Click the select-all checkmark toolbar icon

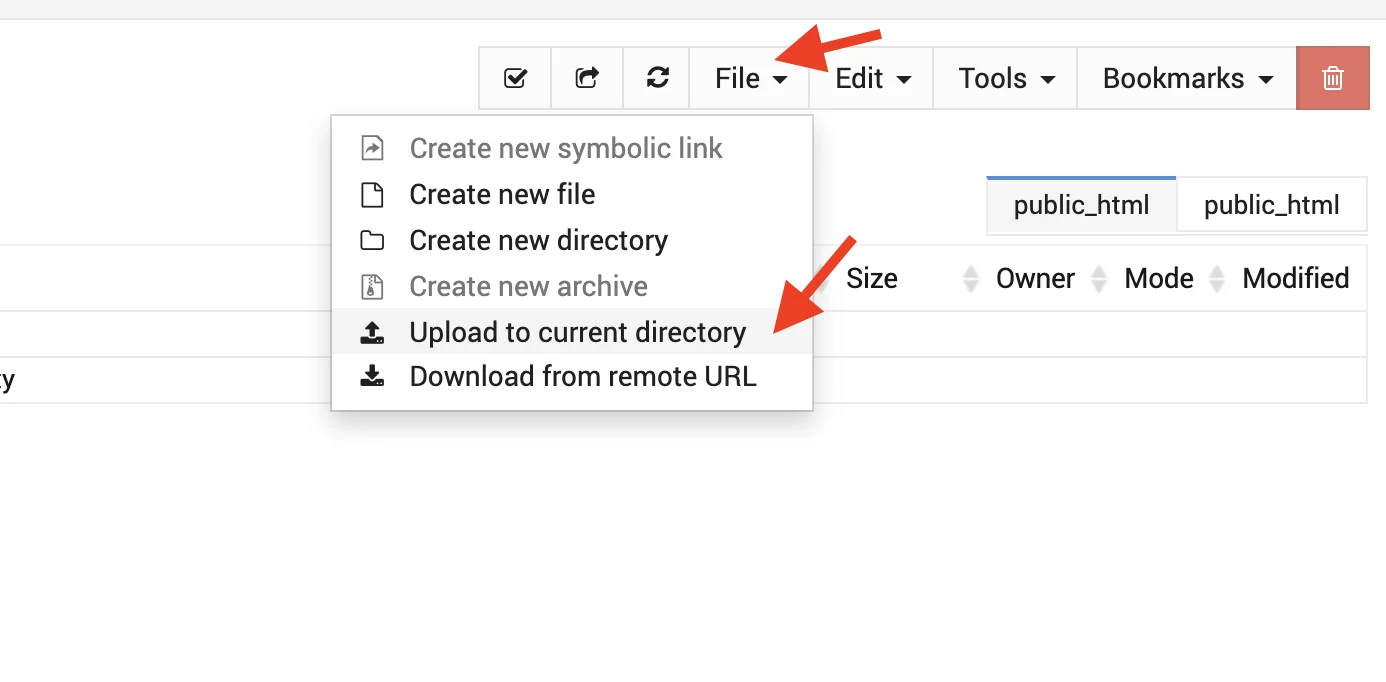point(515,78)
